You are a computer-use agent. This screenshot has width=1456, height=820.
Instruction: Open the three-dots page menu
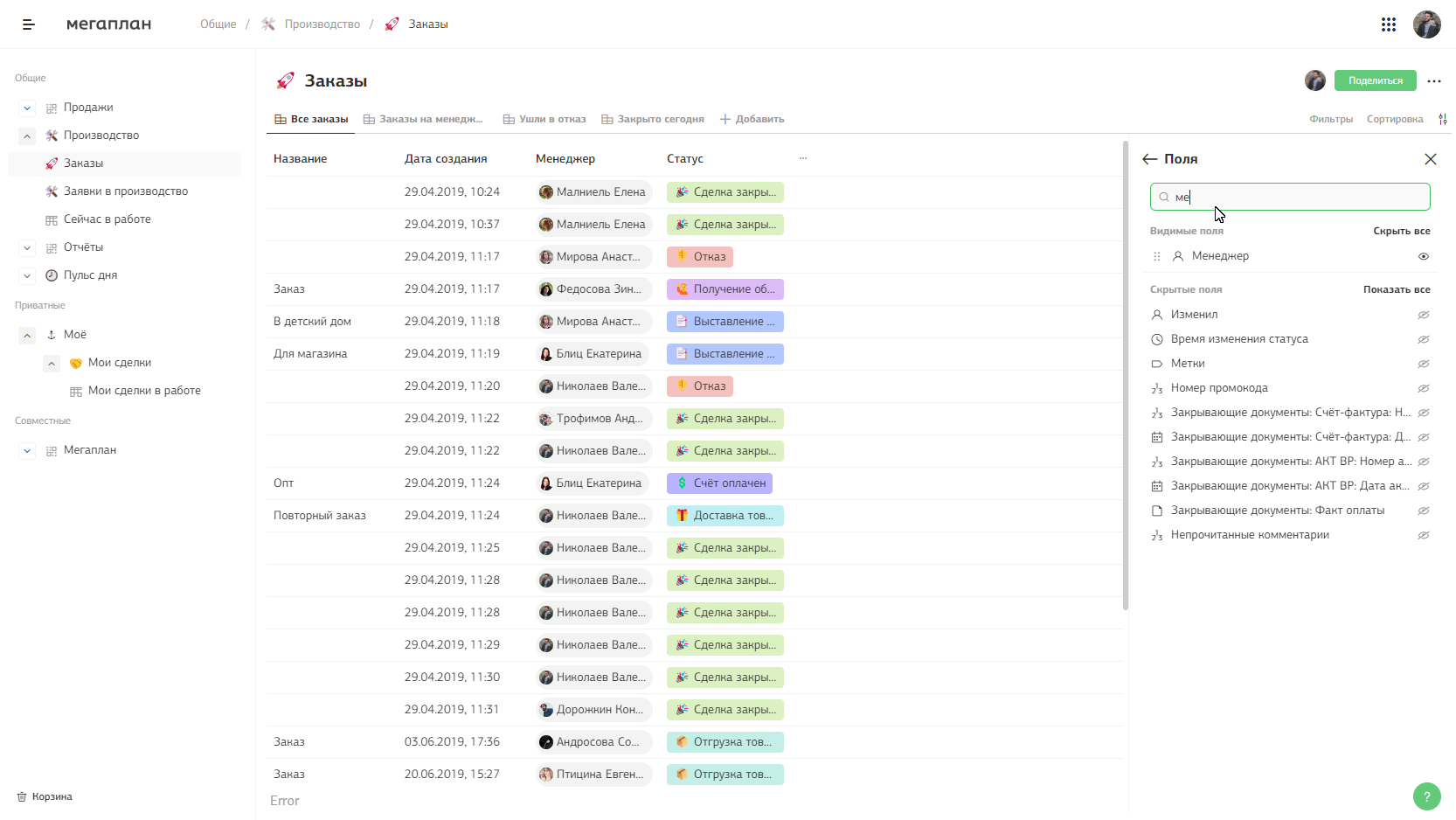[x=1434, y=80]
